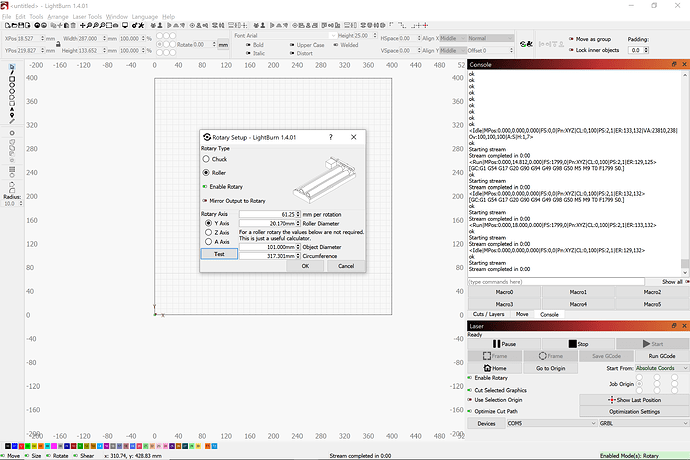Screen dimensions: 690x460
Task: Pick the Ellipse drawing tool
Action: coord(12,85)
